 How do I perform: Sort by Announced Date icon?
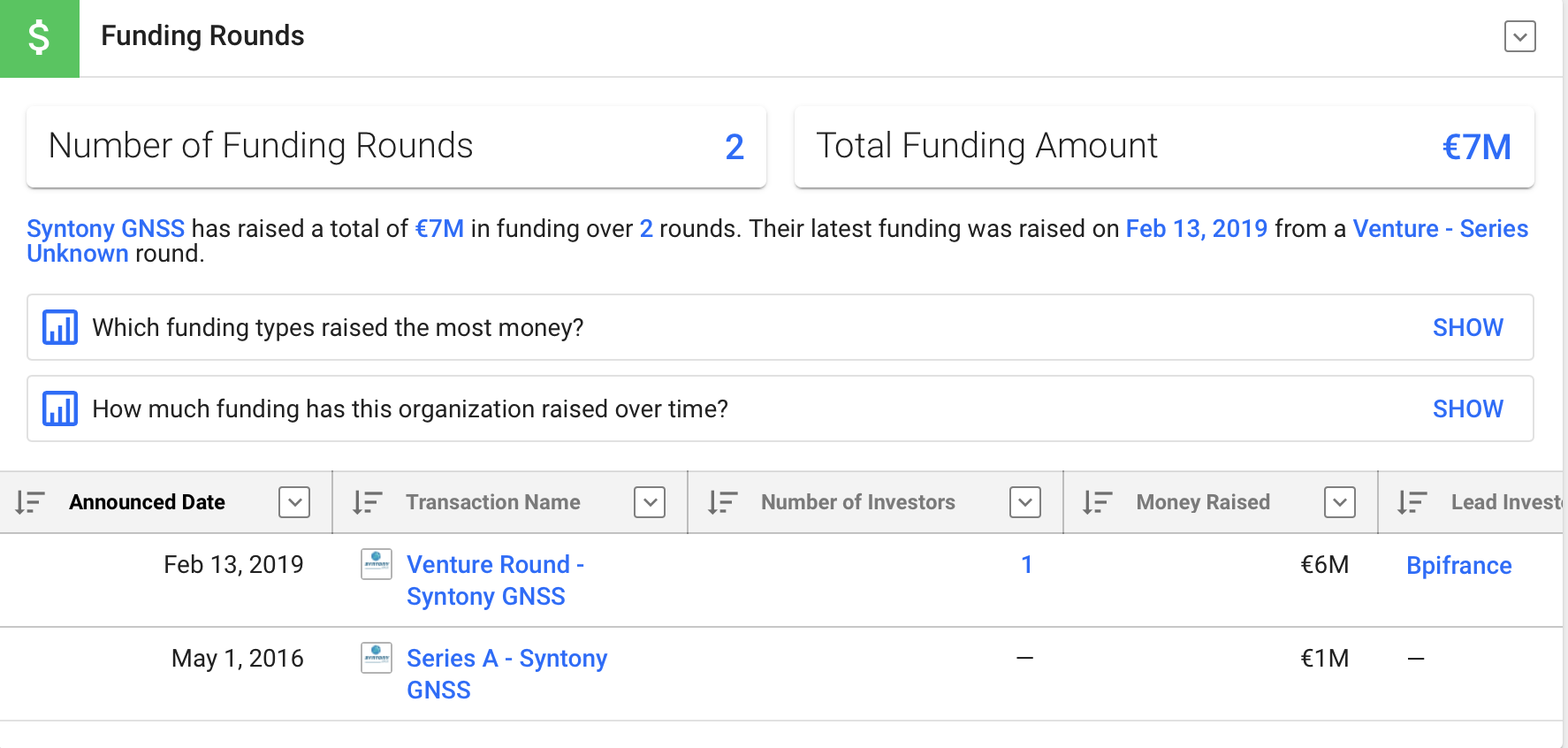30,502
